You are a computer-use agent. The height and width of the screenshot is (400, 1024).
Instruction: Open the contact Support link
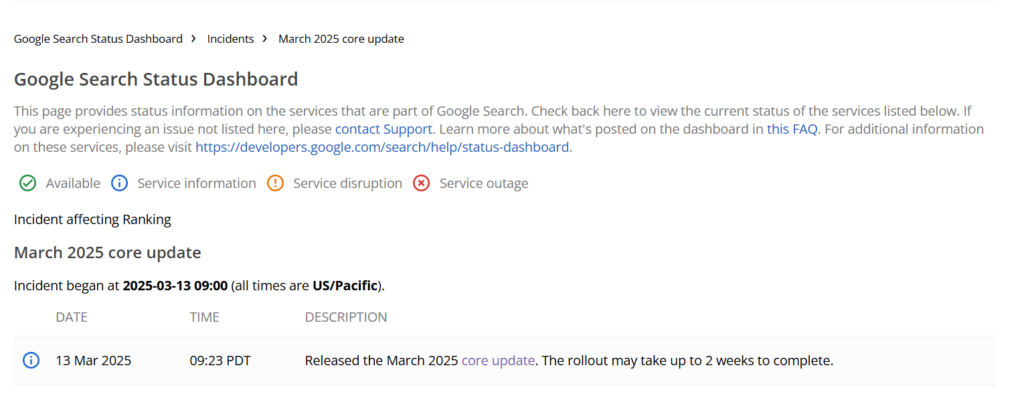pos(383,129)
